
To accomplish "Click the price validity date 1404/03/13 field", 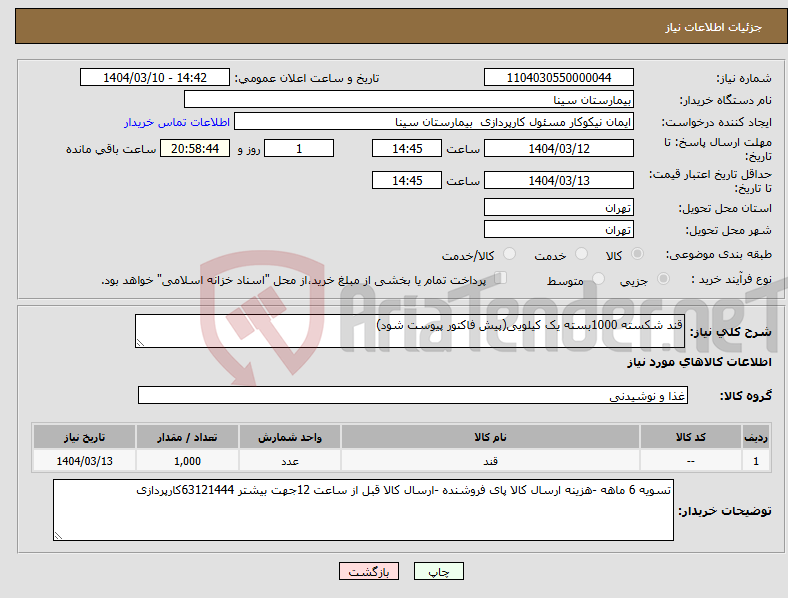I will point(558,180).
